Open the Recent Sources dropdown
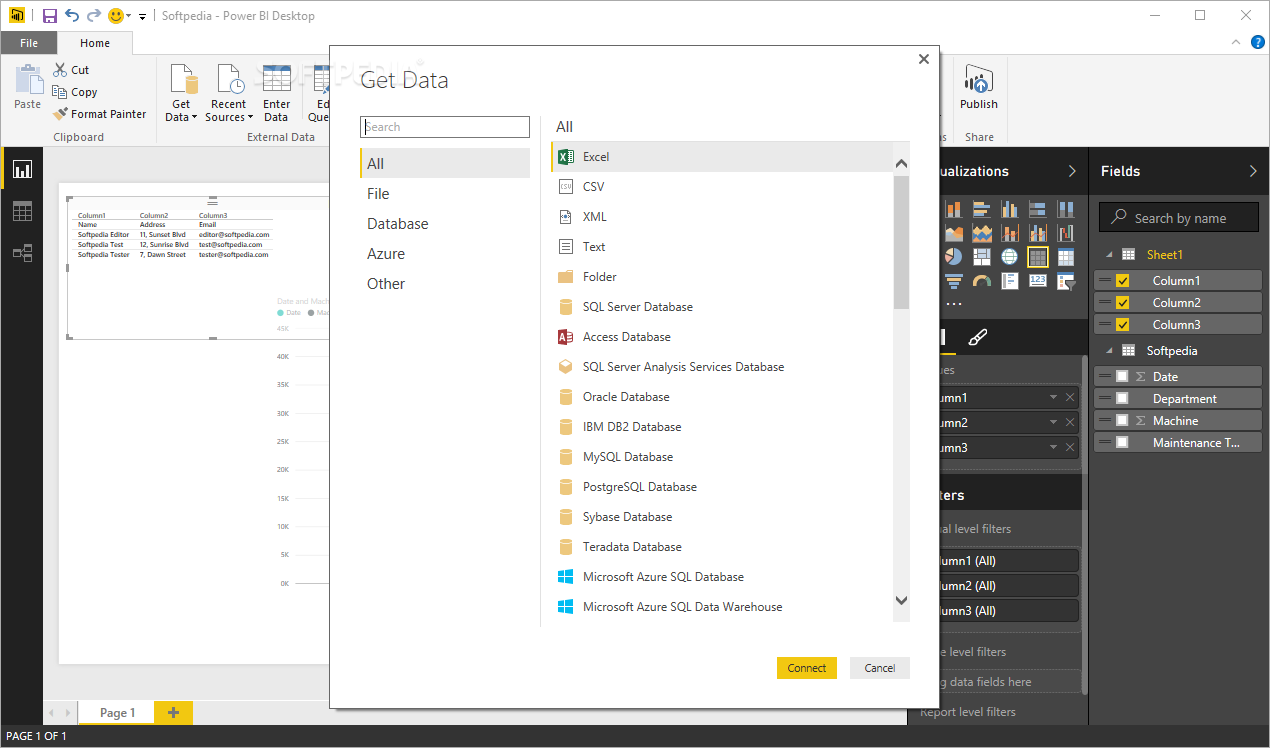This screenshot has height=748, width=1270. tap(250, 118)
